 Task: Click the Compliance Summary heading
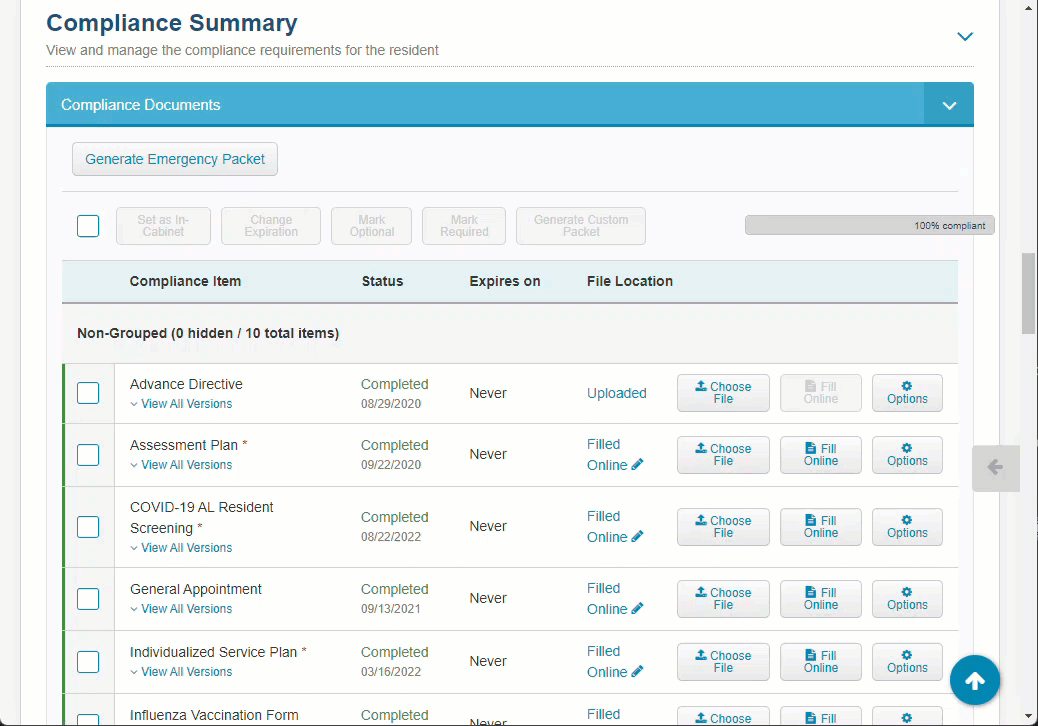(171, 23)
